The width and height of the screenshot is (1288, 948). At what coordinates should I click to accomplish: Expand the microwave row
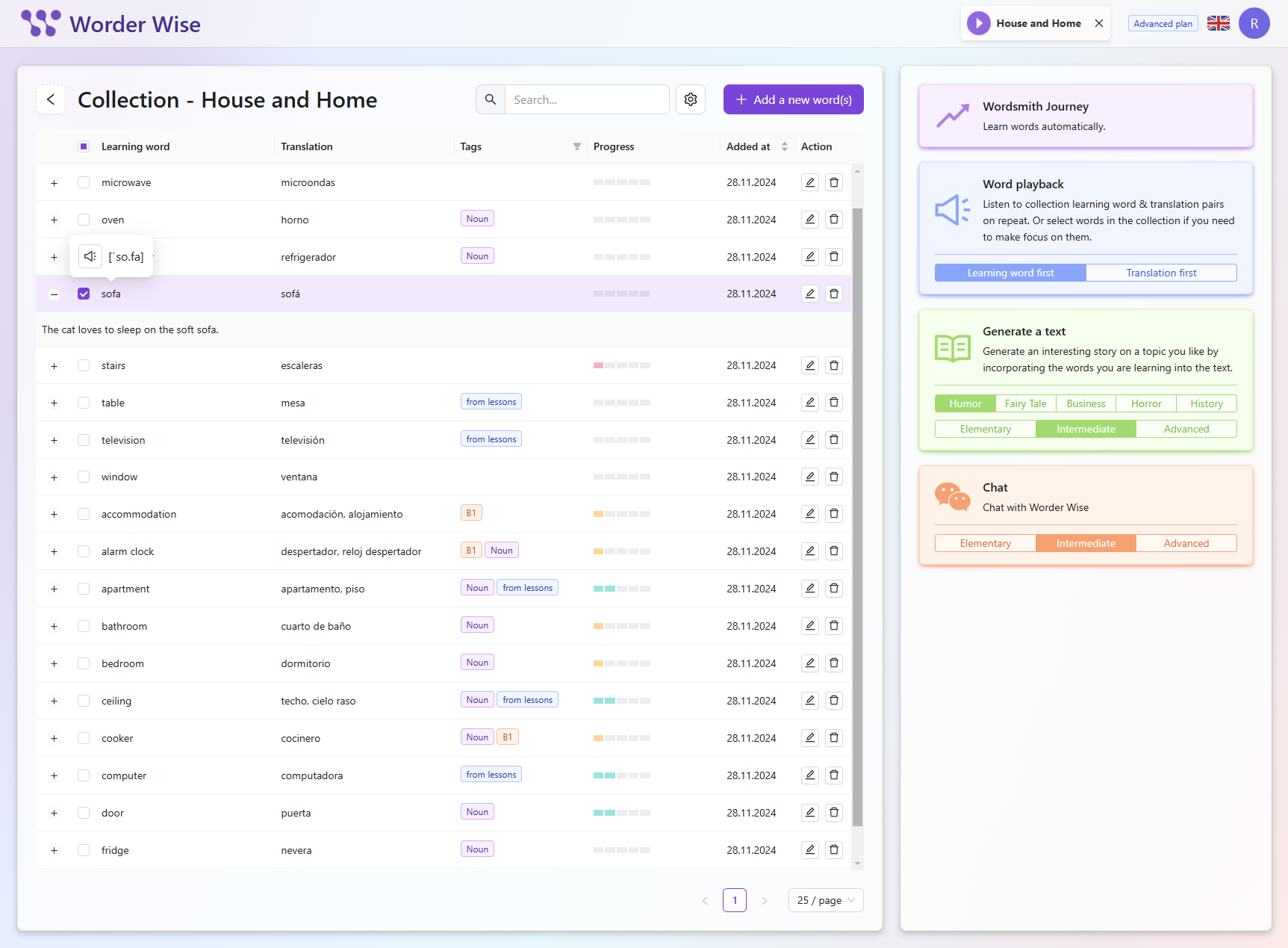[54, 183]
